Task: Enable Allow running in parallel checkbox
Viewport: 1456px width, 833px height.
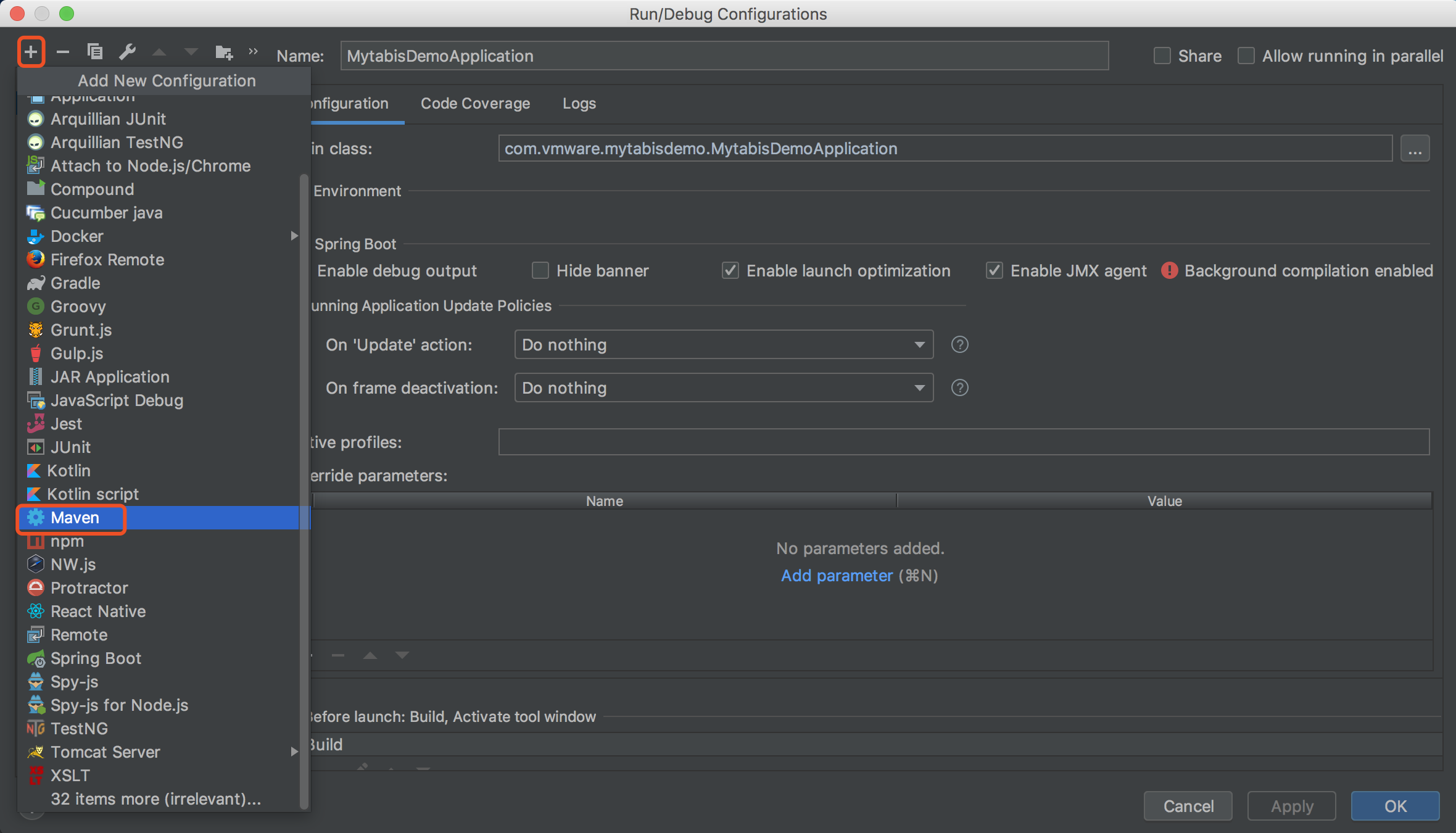Action: coord(1246,56)
